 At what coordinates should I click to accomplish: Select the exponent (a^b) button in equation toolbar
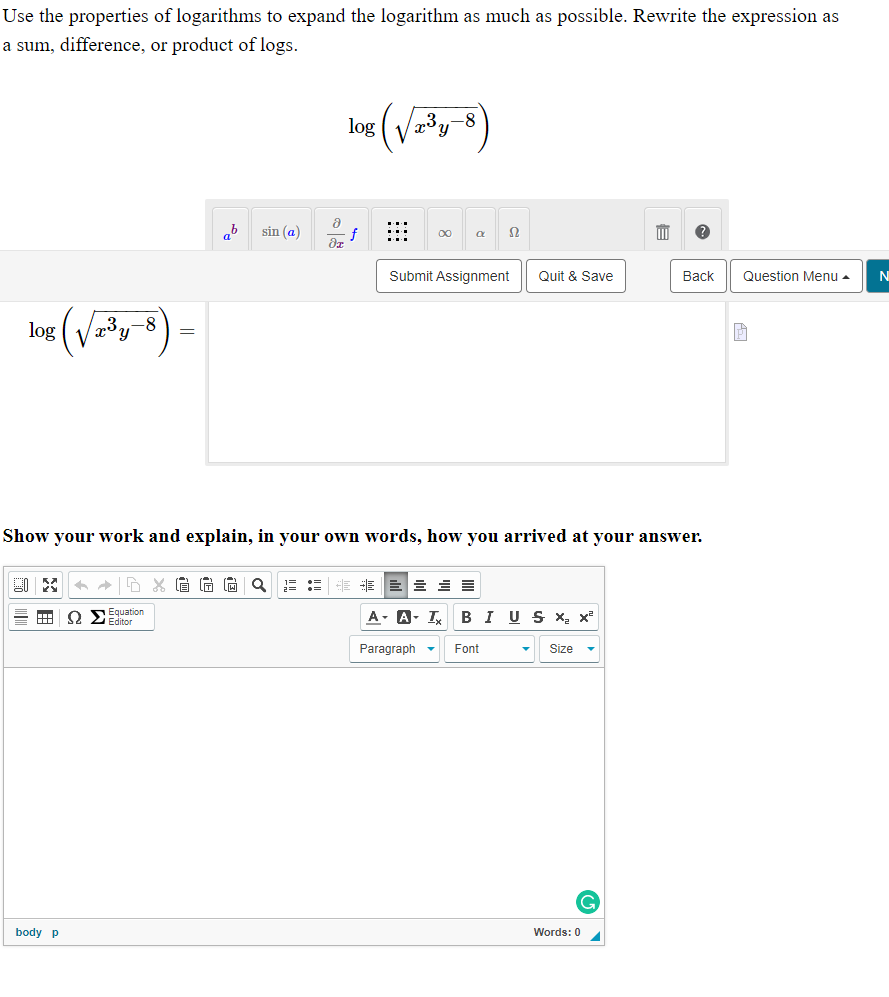click(230, 229)
